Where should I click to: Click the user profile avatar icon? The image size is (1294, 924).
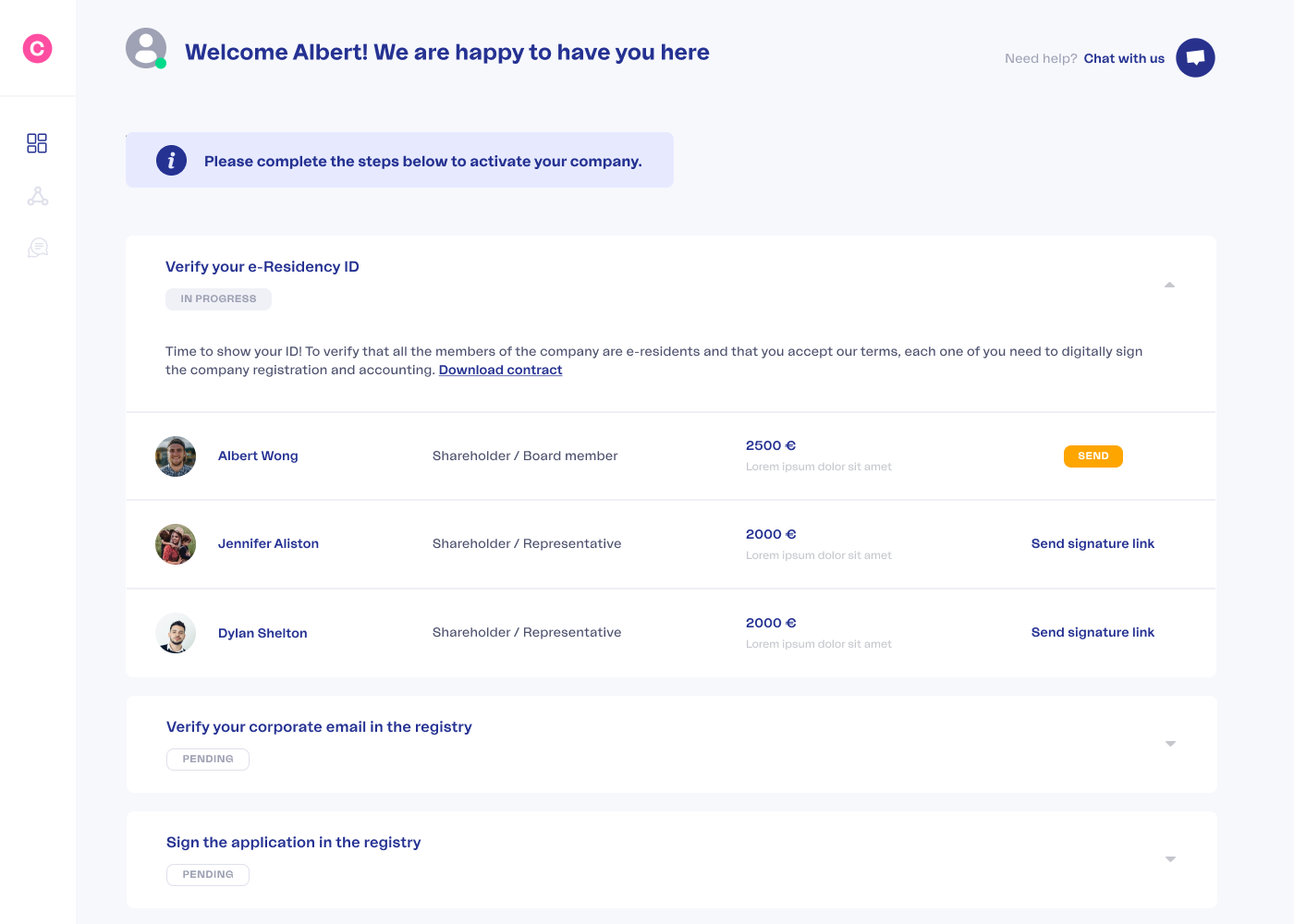click(146, 48)
